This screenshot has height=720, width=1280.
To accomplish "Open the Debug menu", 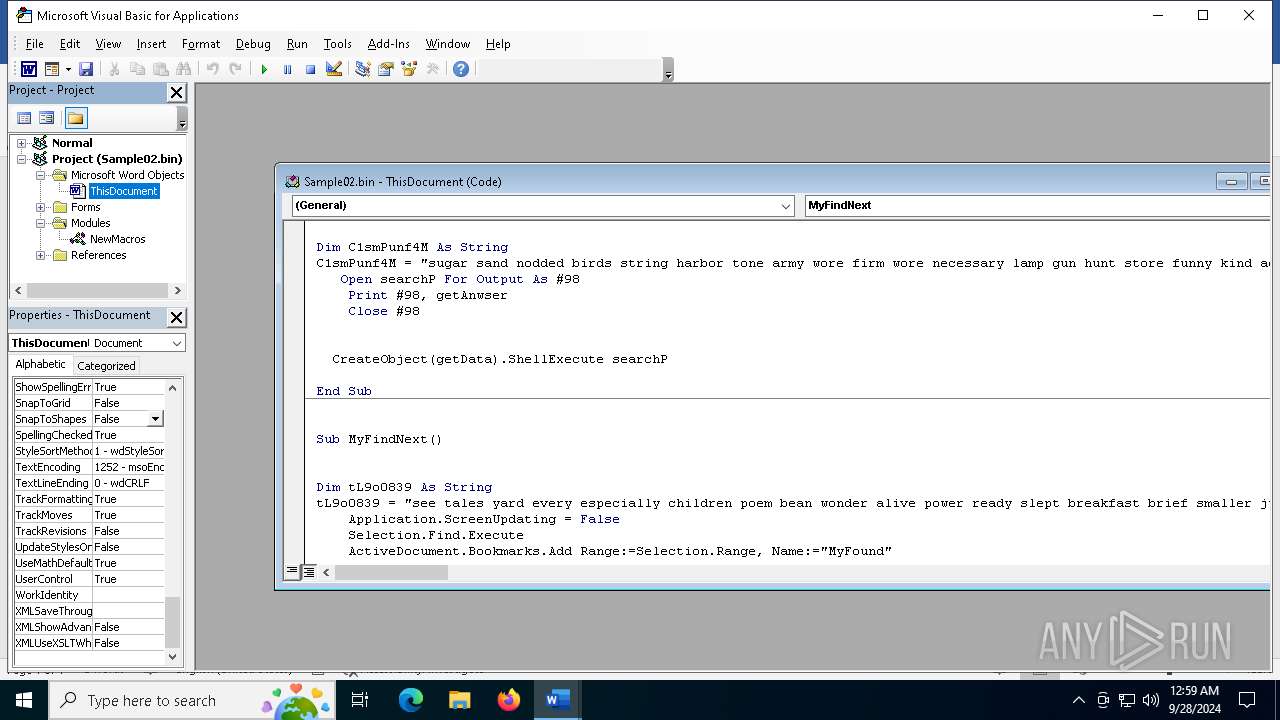I will (253, 44).
